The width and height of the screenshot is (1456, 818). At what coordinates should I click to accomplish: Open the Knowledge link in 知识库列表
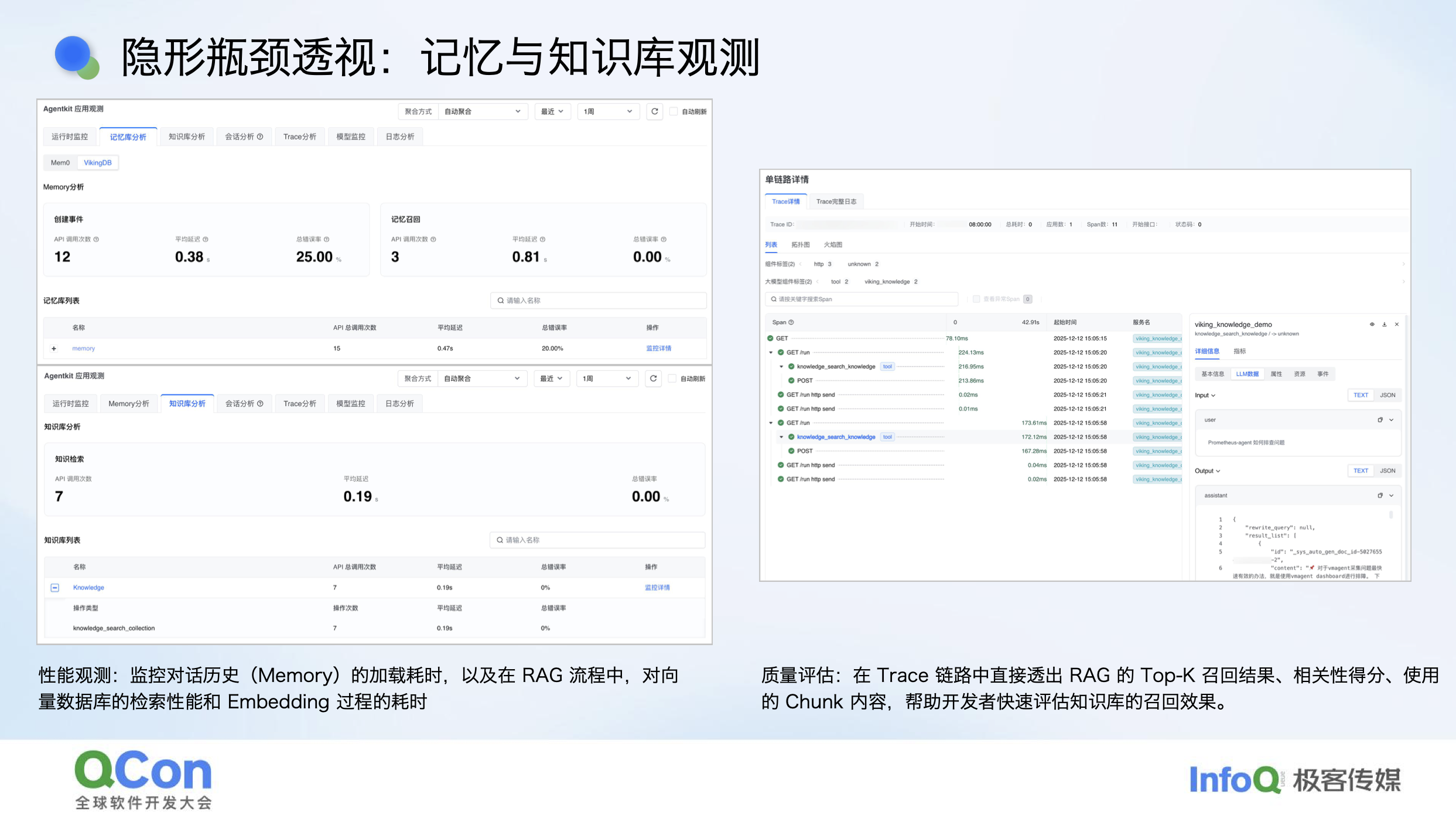tap(88, 588)
